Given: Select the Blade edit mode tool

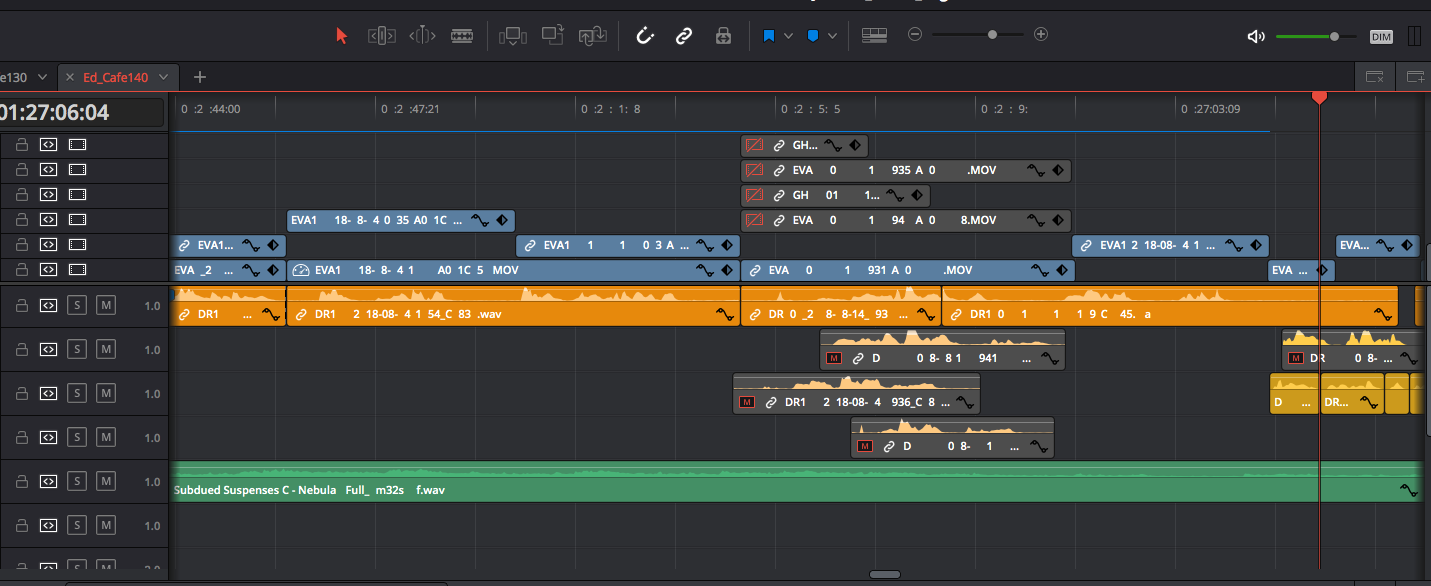Looking at the screenshot, I should point(462,36).
